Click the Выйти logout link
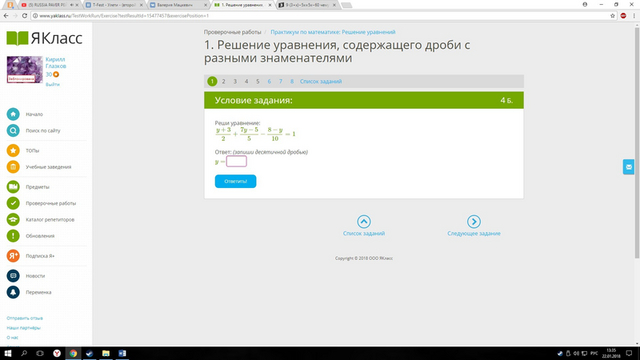This screenshot has width=640, height=360. tap(53, 84)
